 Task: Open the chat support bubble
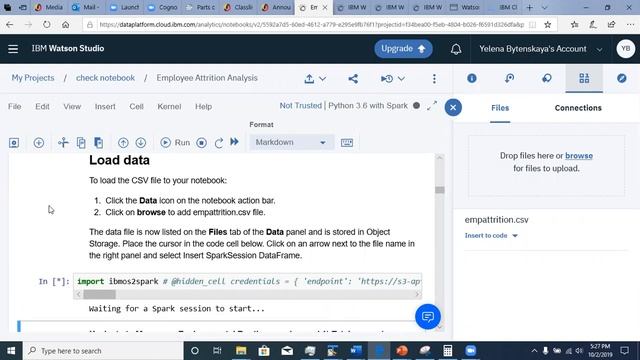[x=428, y=316]
